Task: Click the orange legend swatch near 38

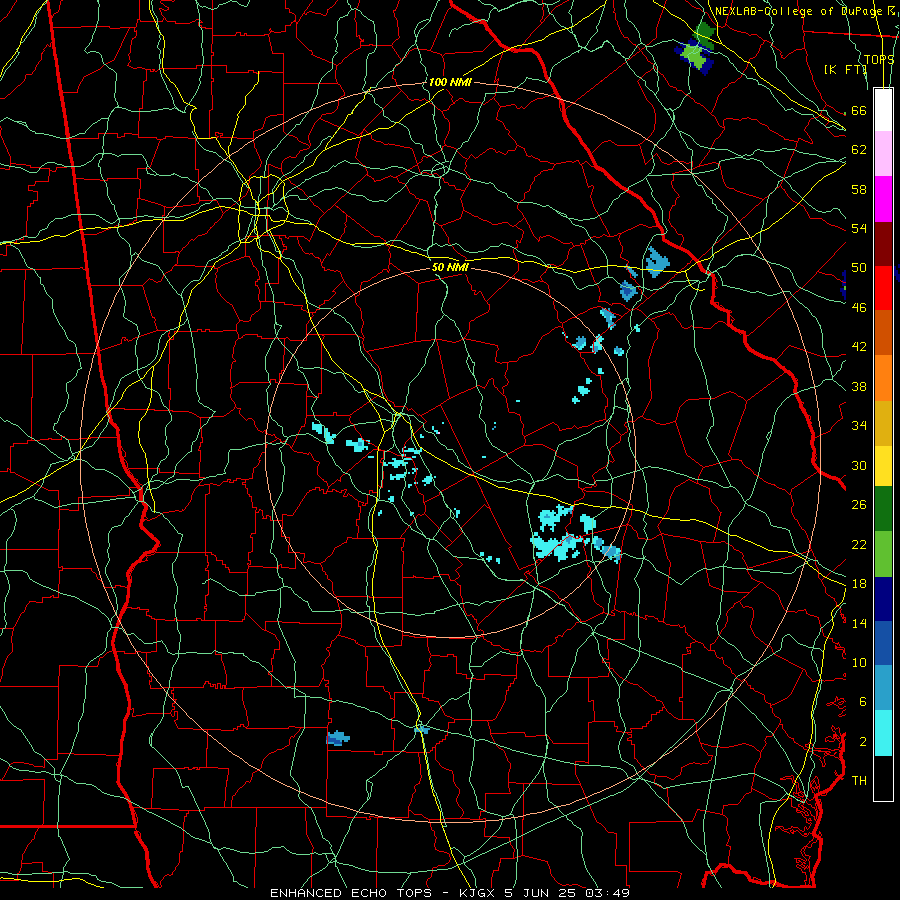Action: (883, 378)
